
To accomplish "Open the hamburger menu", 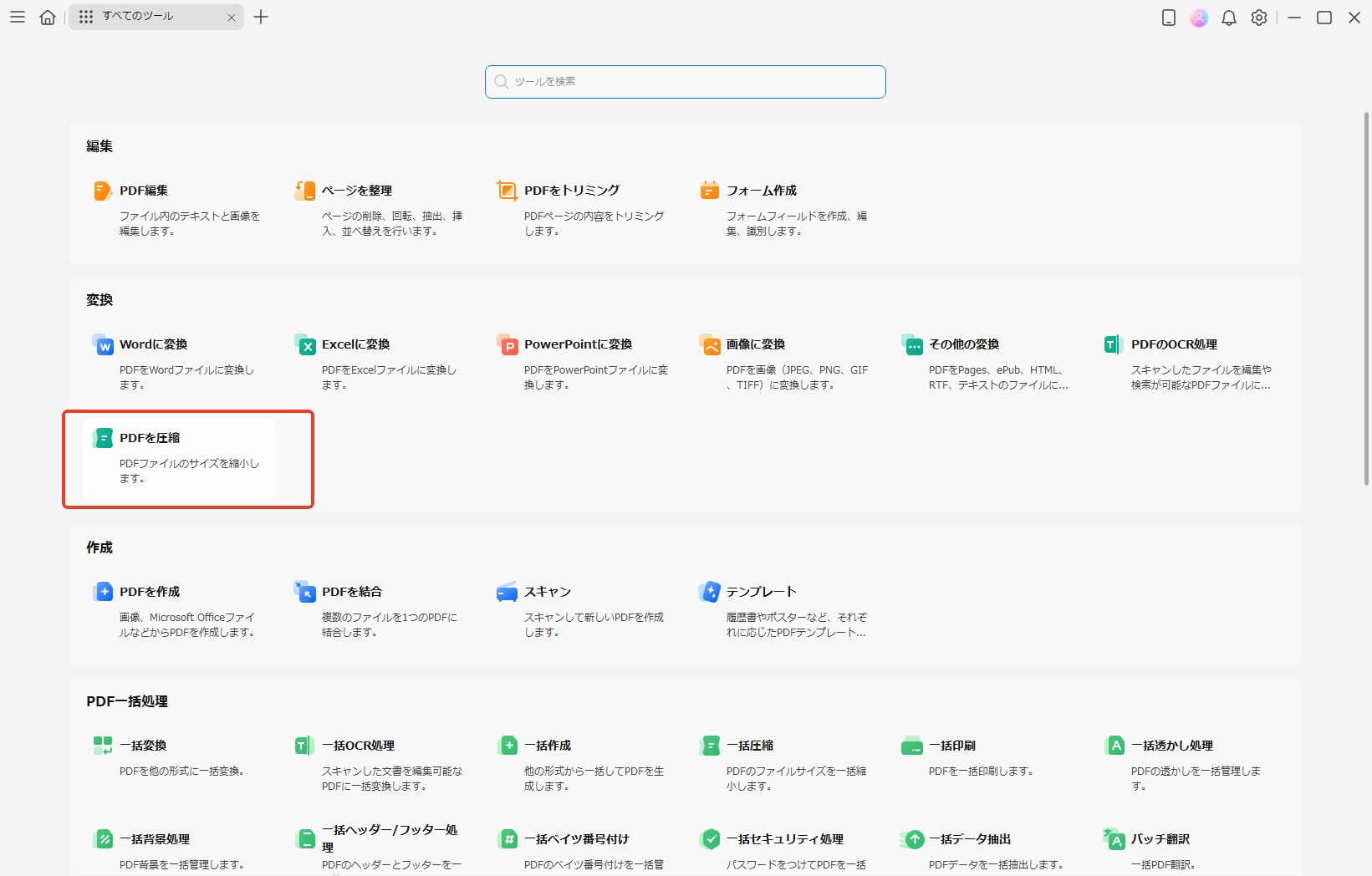I will pos(17,17).
